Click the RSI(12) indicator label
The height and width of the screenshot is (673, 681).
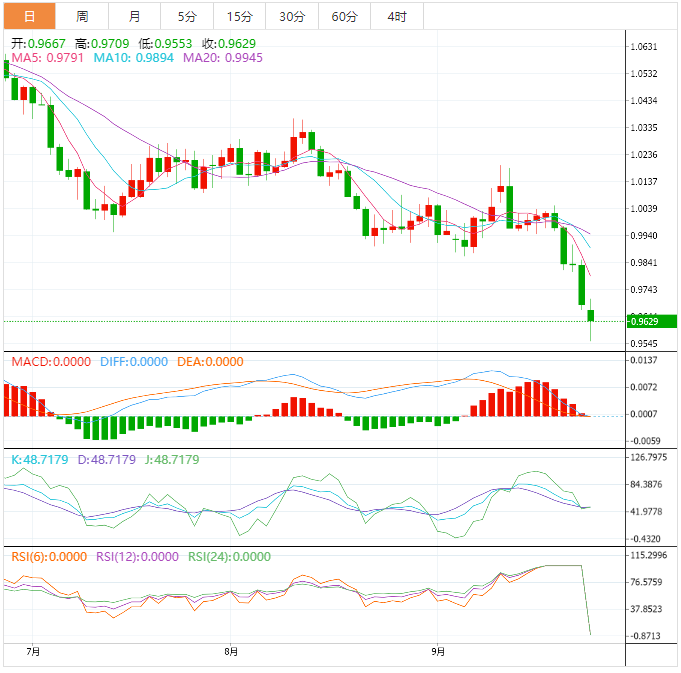pyautogui.click(x=137, y=557)
